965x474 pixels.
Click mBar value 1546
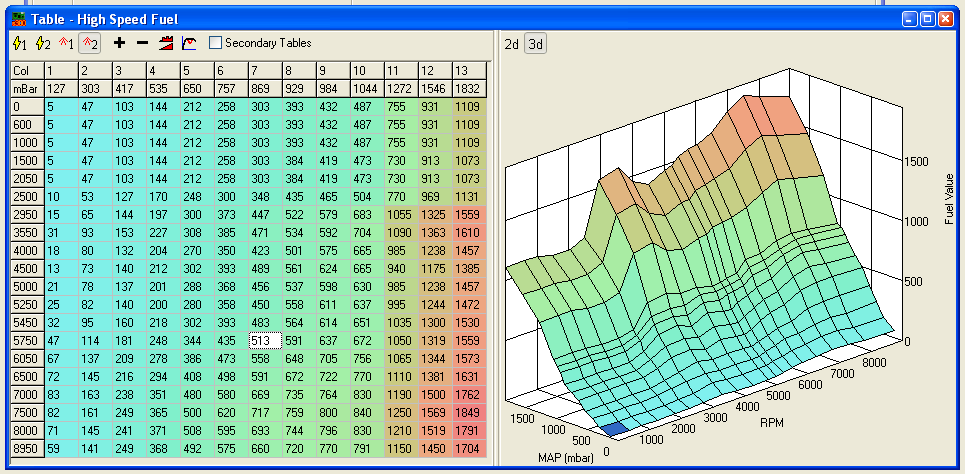(435, 89)
